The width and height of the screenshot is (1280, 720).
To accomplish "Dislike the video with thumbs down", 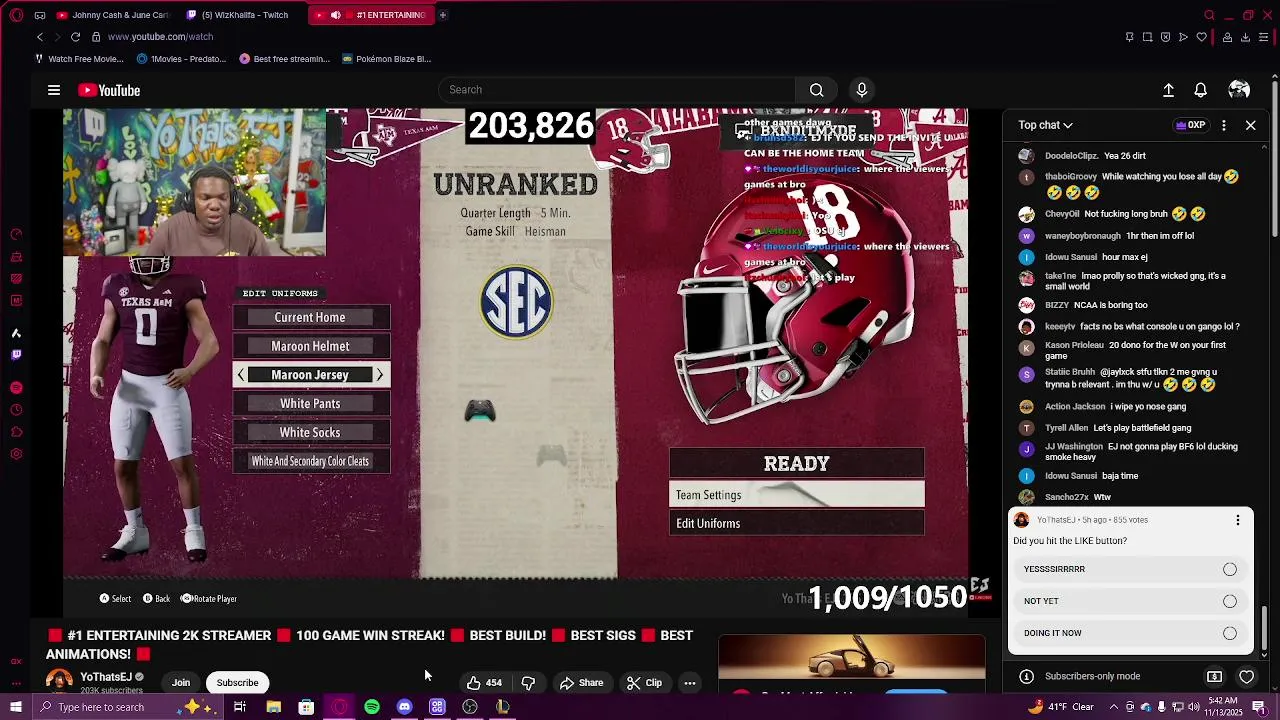I will [528, 683].
